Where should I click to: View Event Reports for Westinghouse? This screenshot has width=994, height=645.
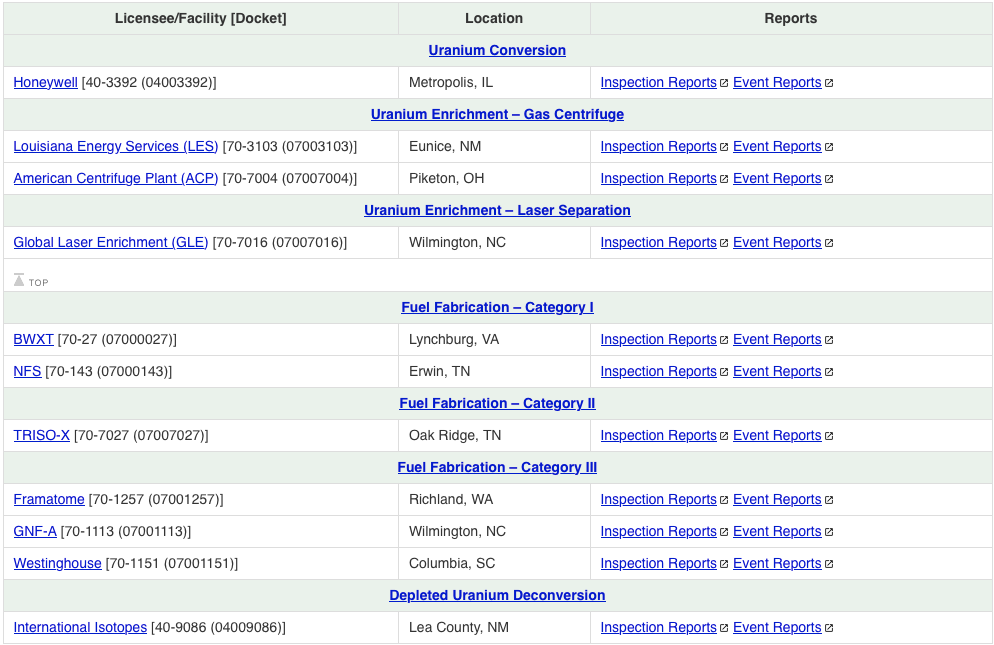point(777,563)
